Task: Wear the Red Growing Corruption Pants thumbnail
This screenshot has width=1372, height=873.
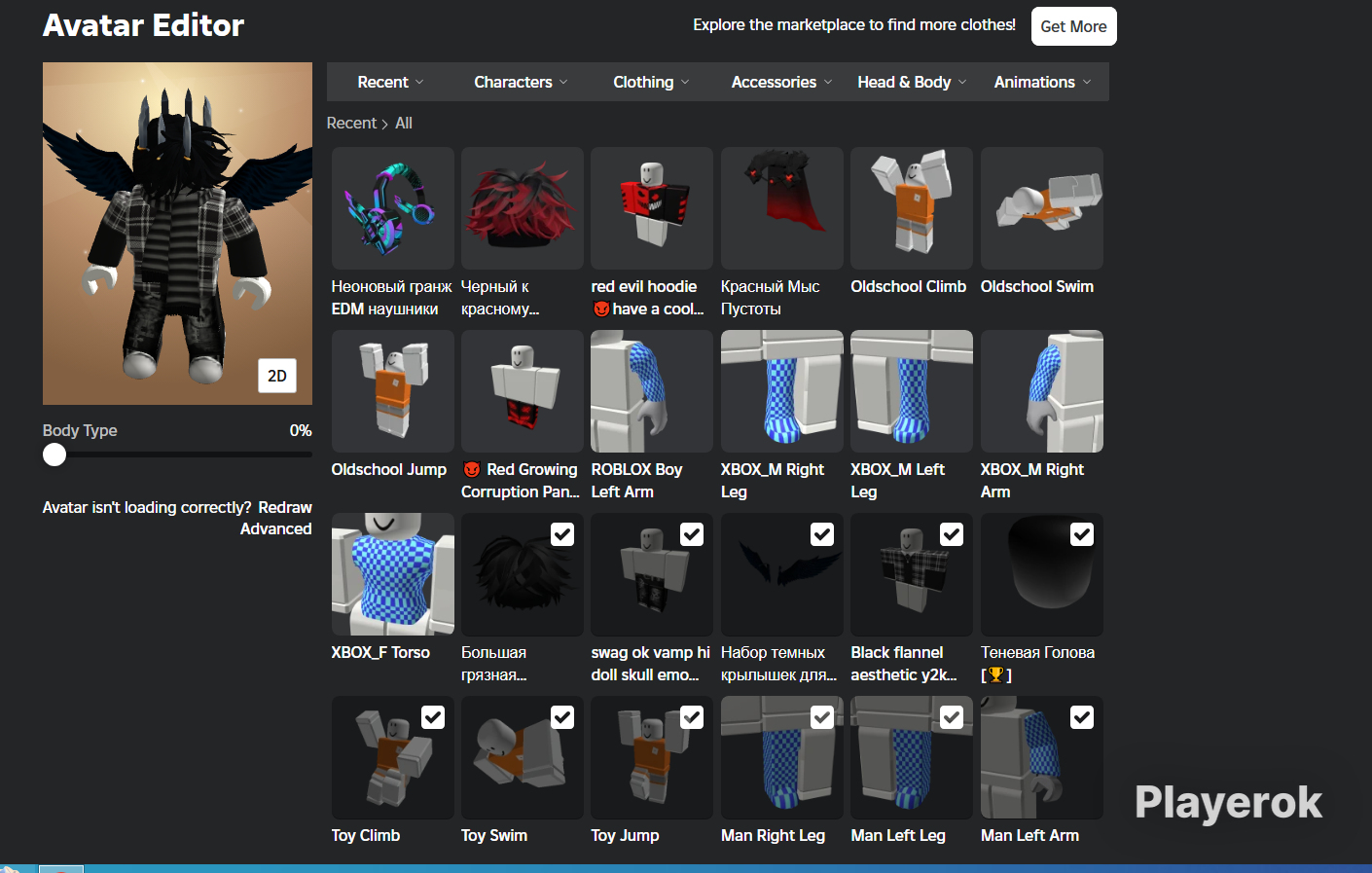Action: 523,391
